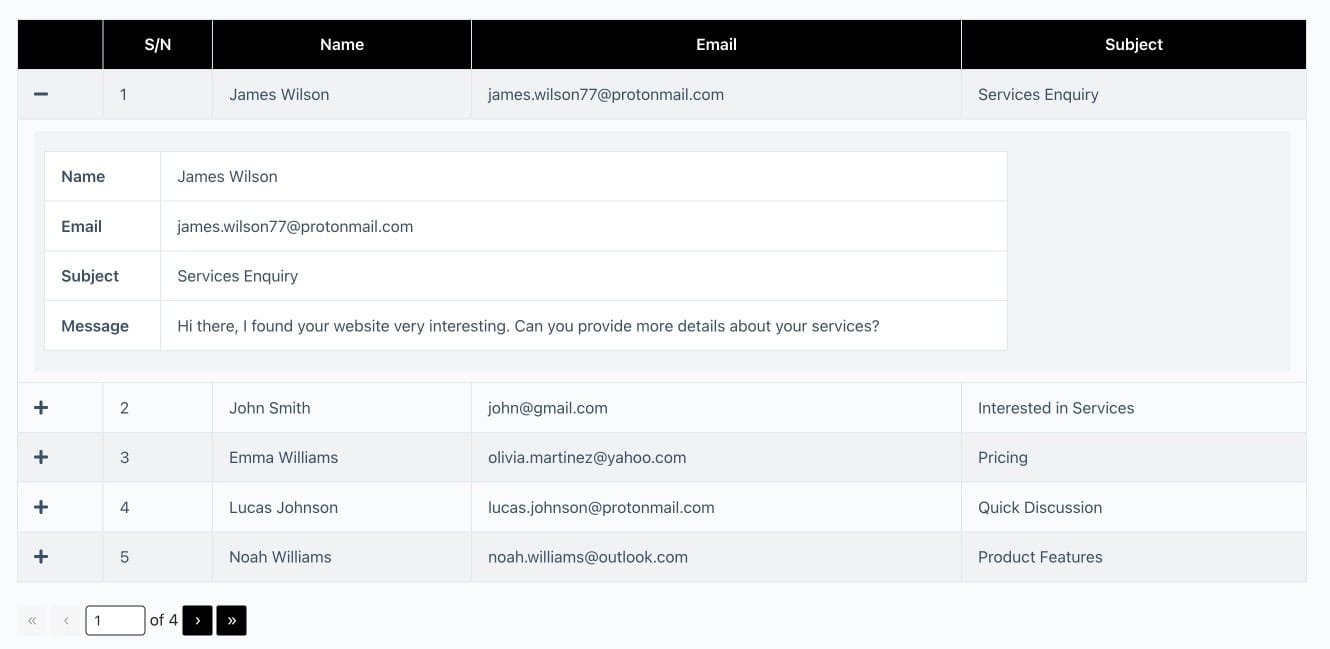Image resolution: width=1330 pixels, height=649 pixels.
Task: Click the John Smith name cell
Action: coord(342,408)
